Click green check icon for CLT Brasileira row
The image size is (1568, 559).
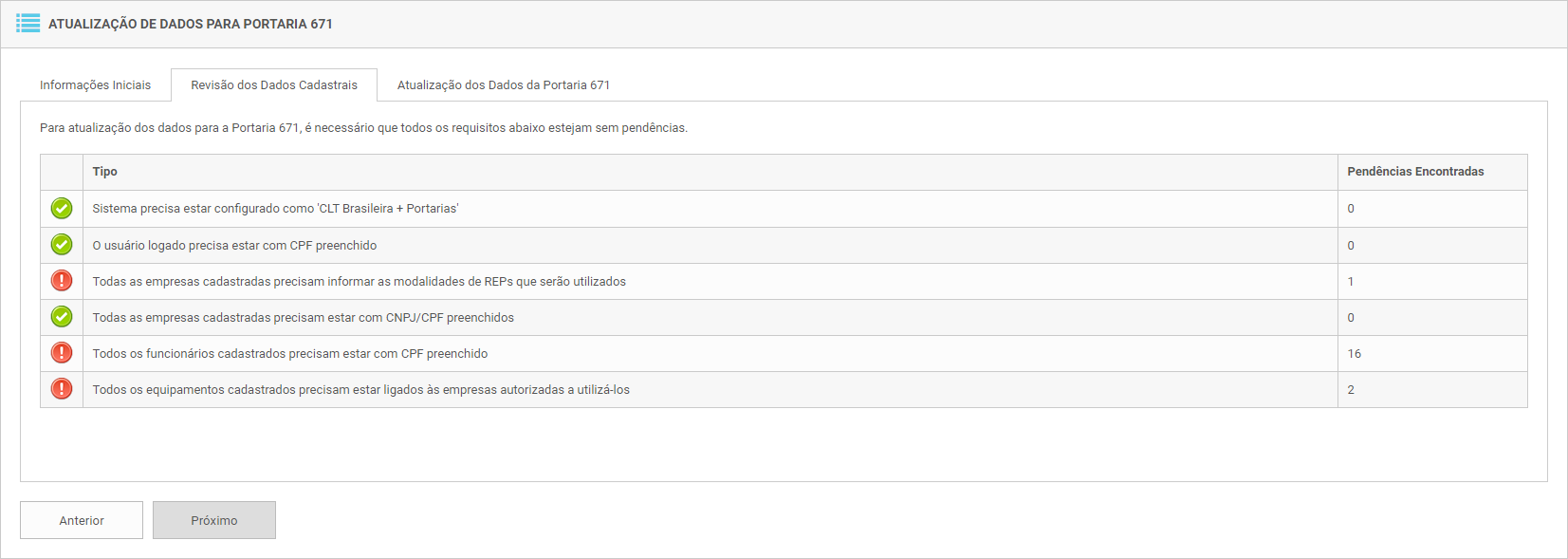(62, 208)
